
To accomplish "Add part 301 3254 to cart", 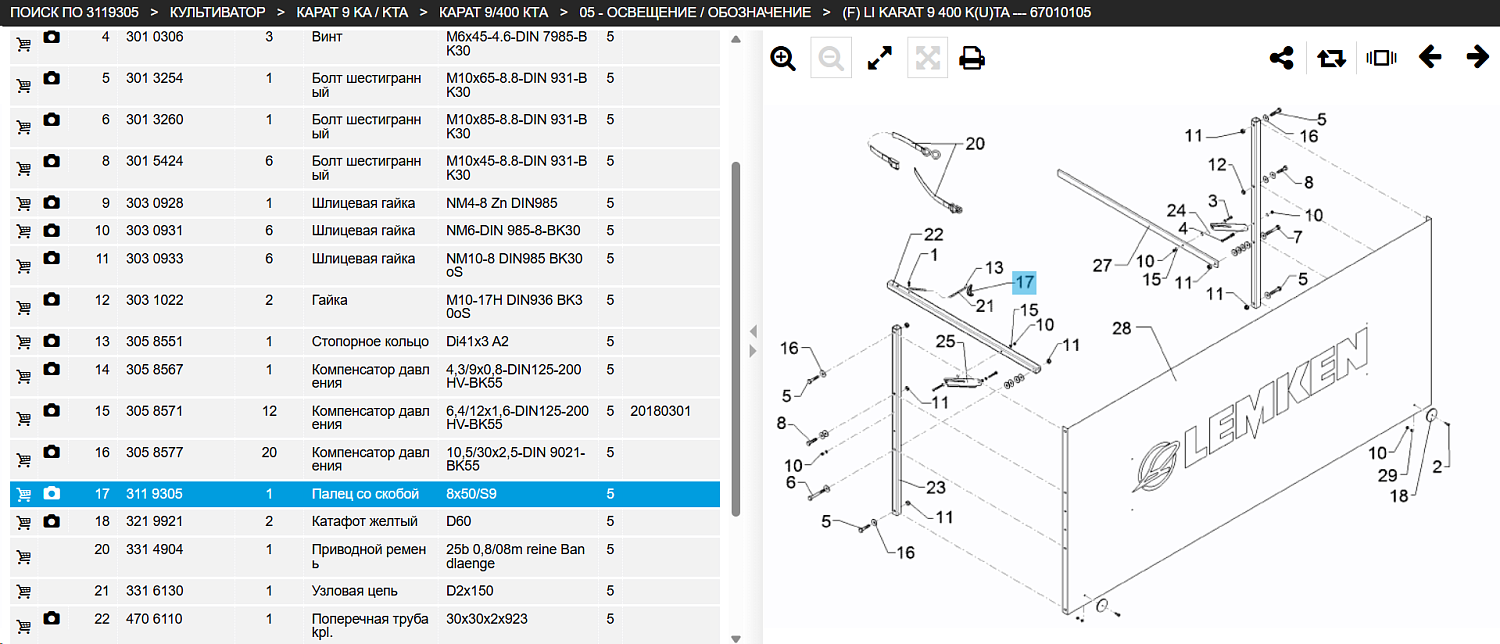I will pos(23,86).
